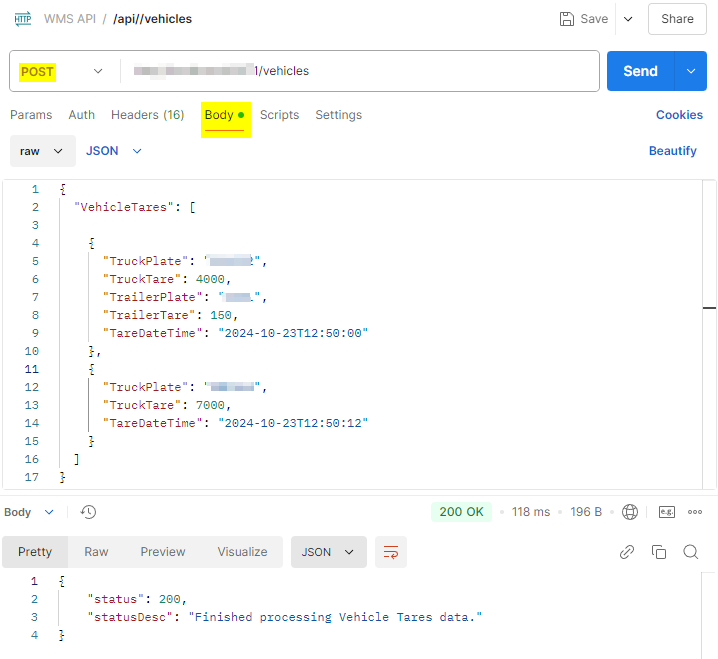Open the Cookies link
The height and width of the screenshot is (659, 718).
(679, 115)
